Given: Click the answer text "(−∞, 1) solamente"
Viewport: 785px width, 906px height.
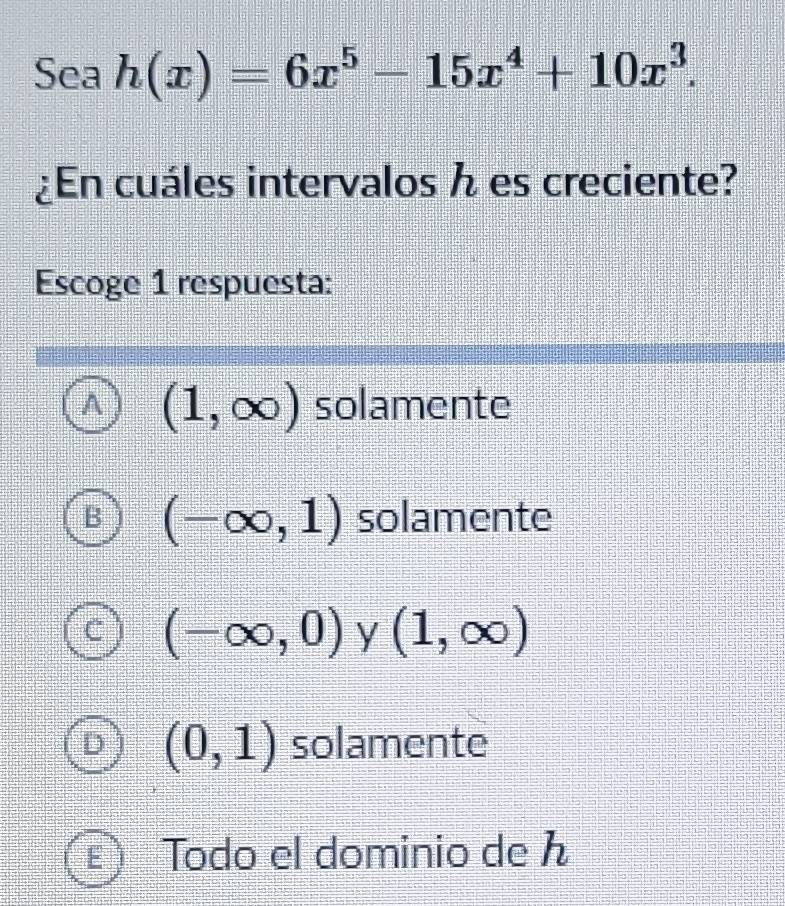Looking at the screenshot, I should point(350,518).
